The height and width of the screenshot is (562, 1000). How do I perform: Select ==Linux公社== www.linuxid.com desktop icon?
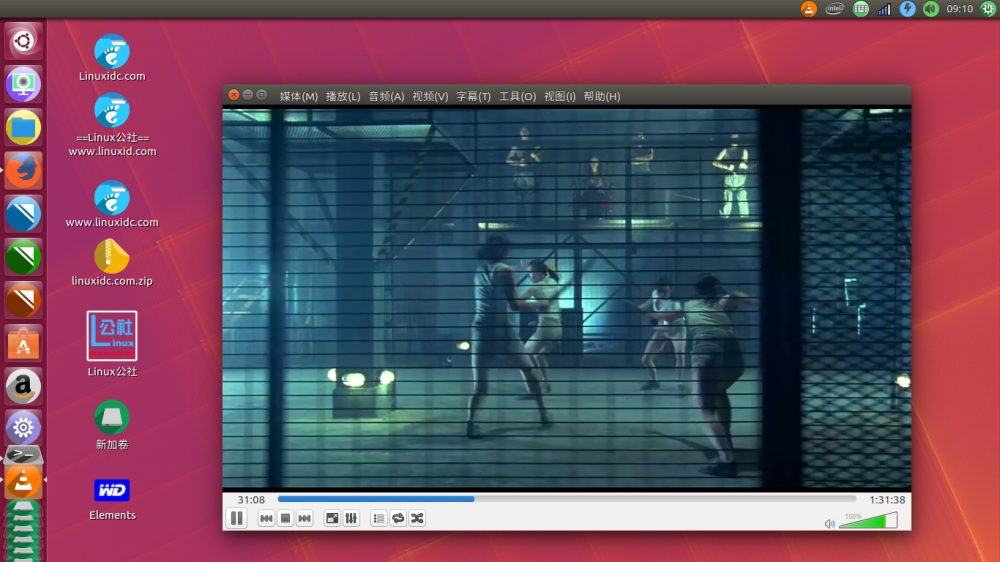point(112,125)
